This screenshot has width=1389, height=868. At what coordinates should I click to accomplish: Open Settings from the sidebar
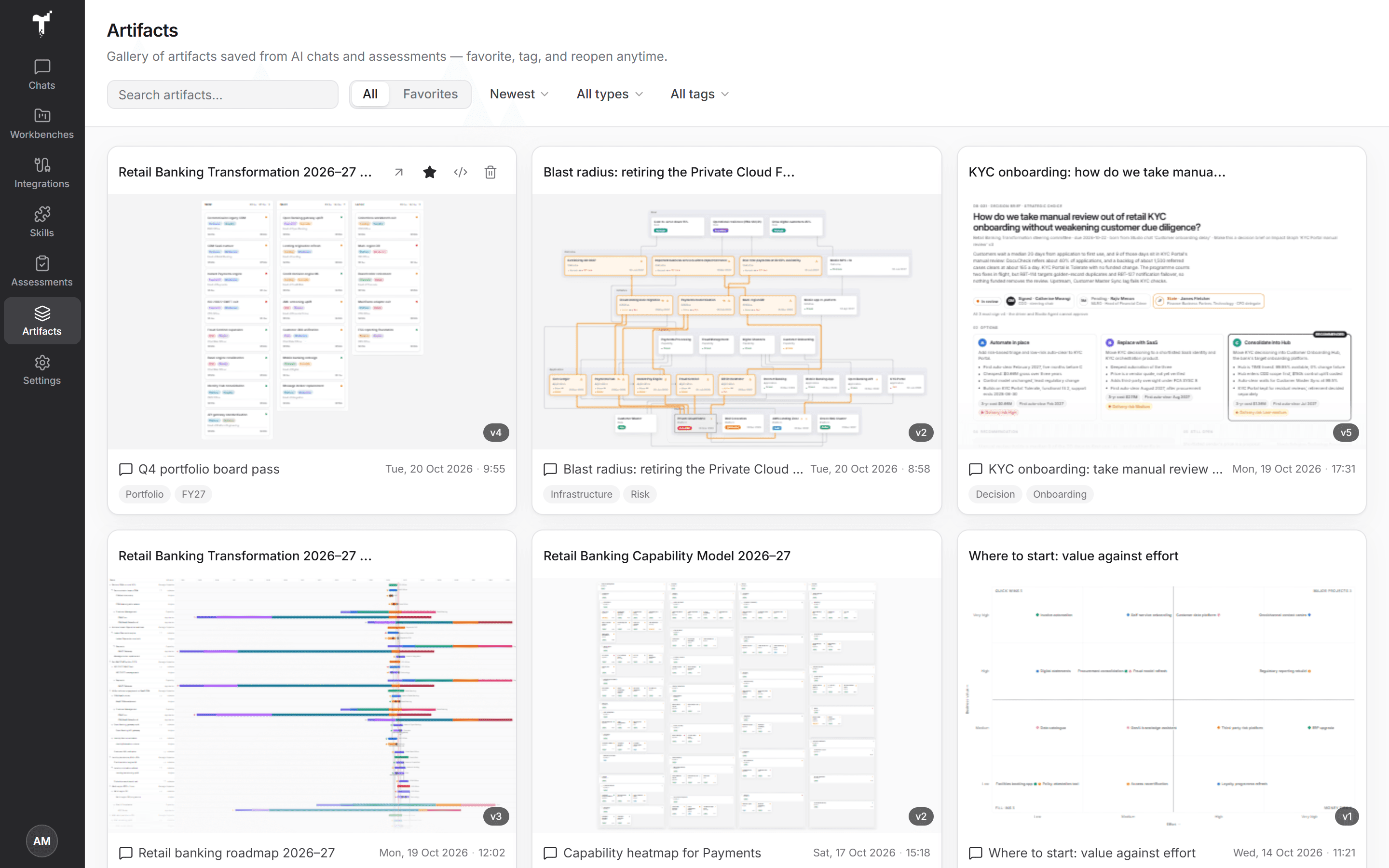[42, 370]
